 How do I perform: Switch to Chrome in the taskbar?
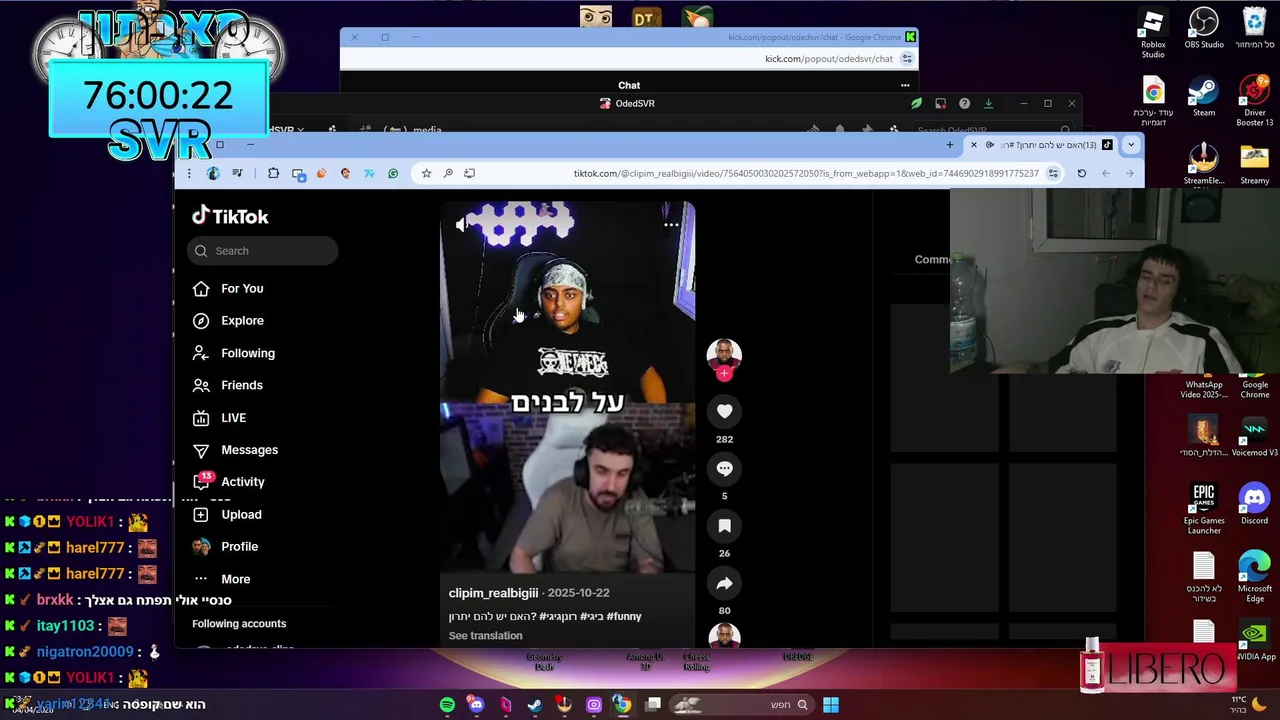click(x=623, y=705)
